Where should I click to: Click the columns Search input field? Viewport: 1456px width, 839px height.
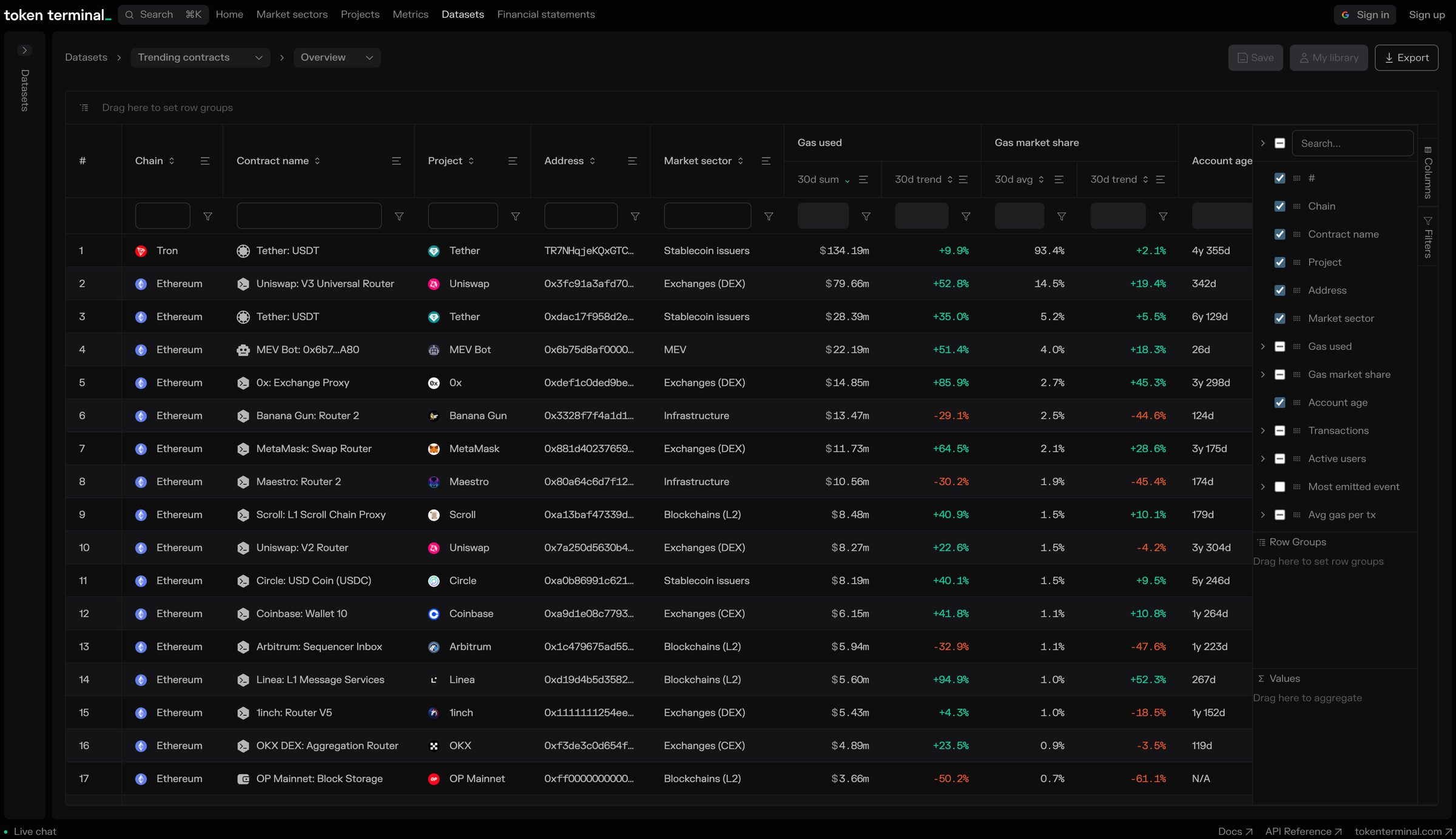(1352, 144)
